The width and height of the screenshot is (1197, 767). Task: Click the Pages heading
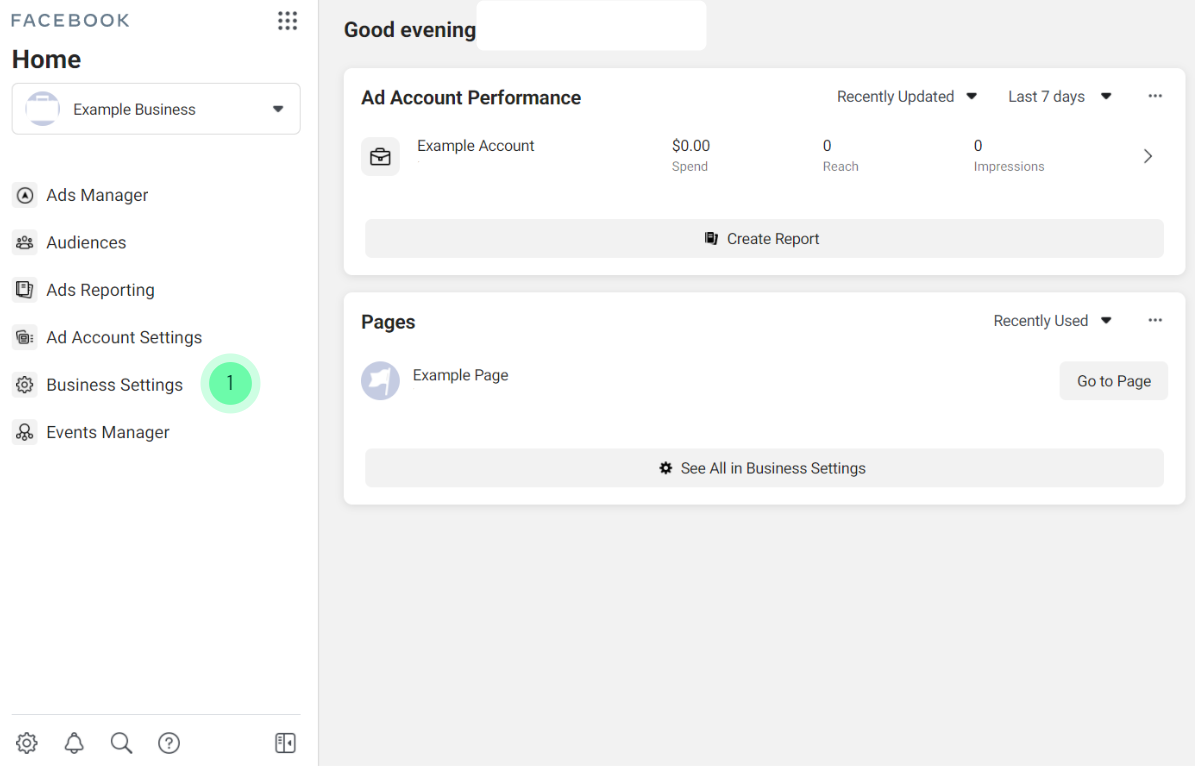(388, 322)
